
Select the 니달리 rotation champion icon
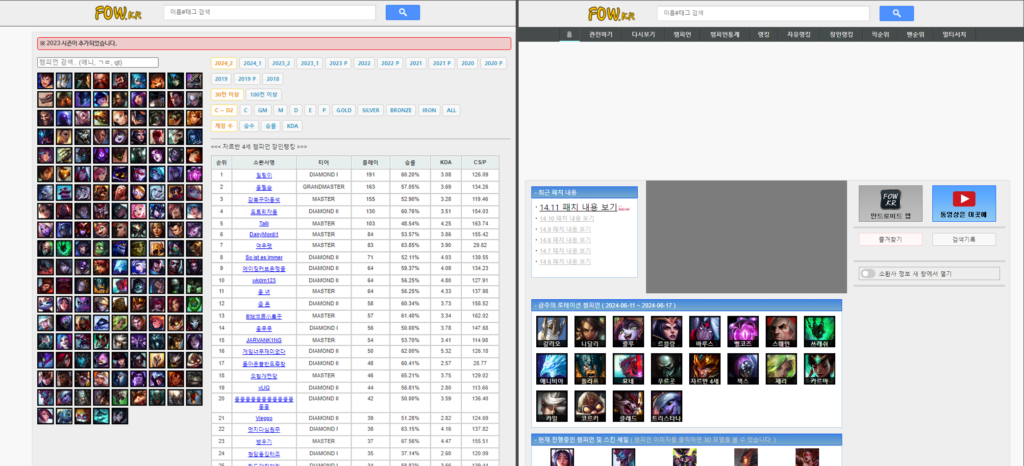click(590, 332)
